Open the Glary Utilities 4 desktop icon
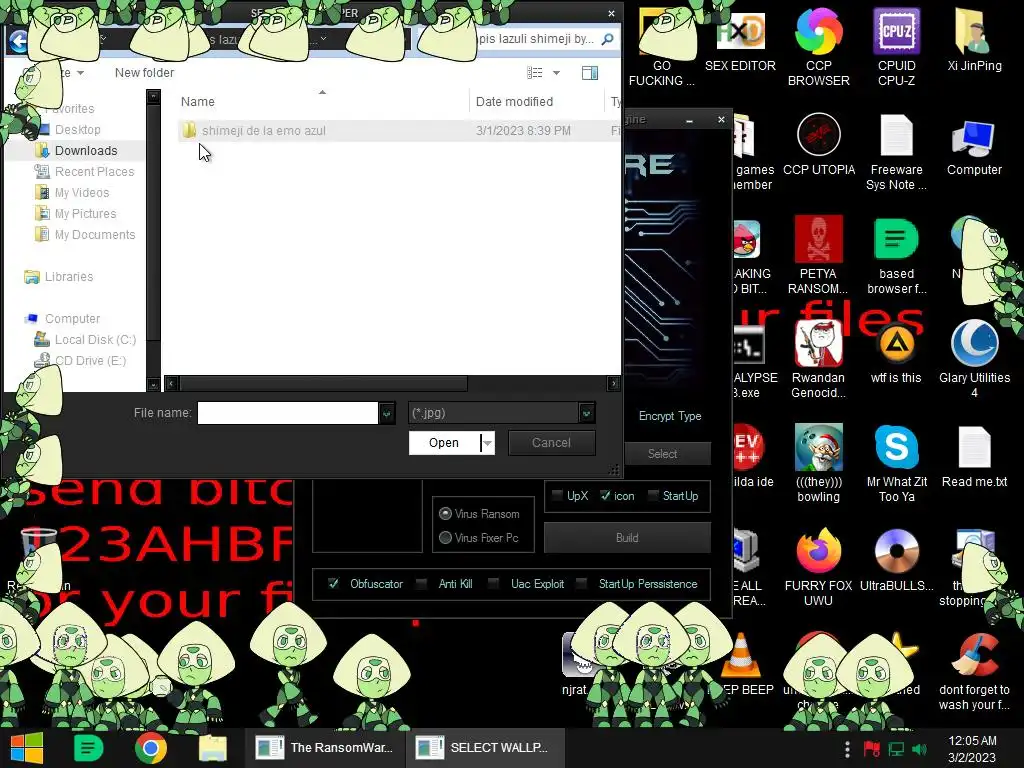Screen dimensions: 1024x768 coord(974,359)
